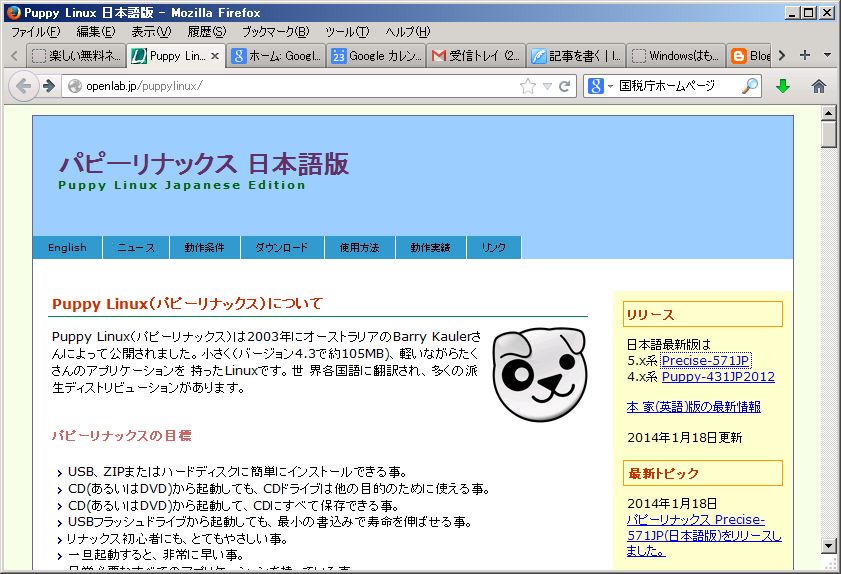Open the 動作条件 navigation item
841x574 pixels.
(204, 247)
